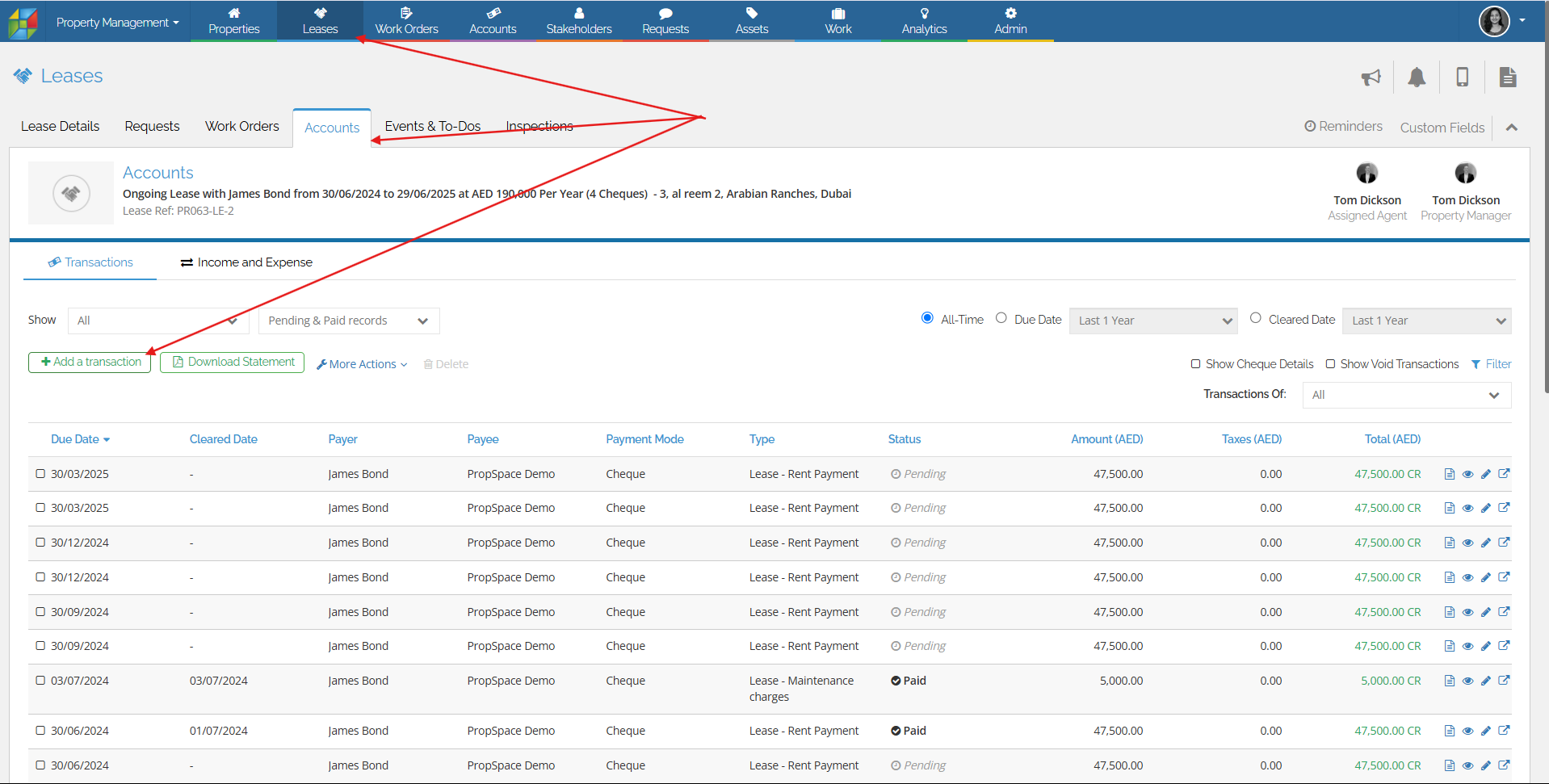View the first 30/12/2024 transaction via eye icon
Viewport: 1549px width, 784px height.
[1467, 543]
